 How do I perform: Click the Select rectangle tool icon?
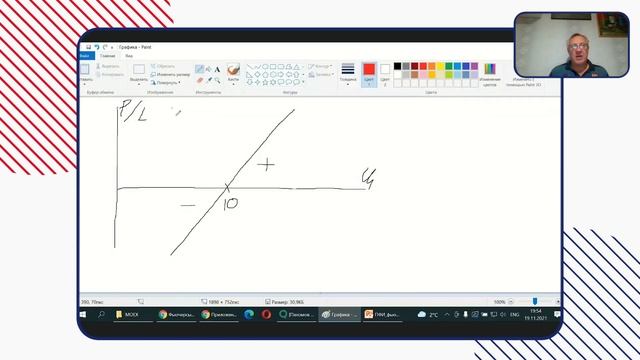(139, 69)
